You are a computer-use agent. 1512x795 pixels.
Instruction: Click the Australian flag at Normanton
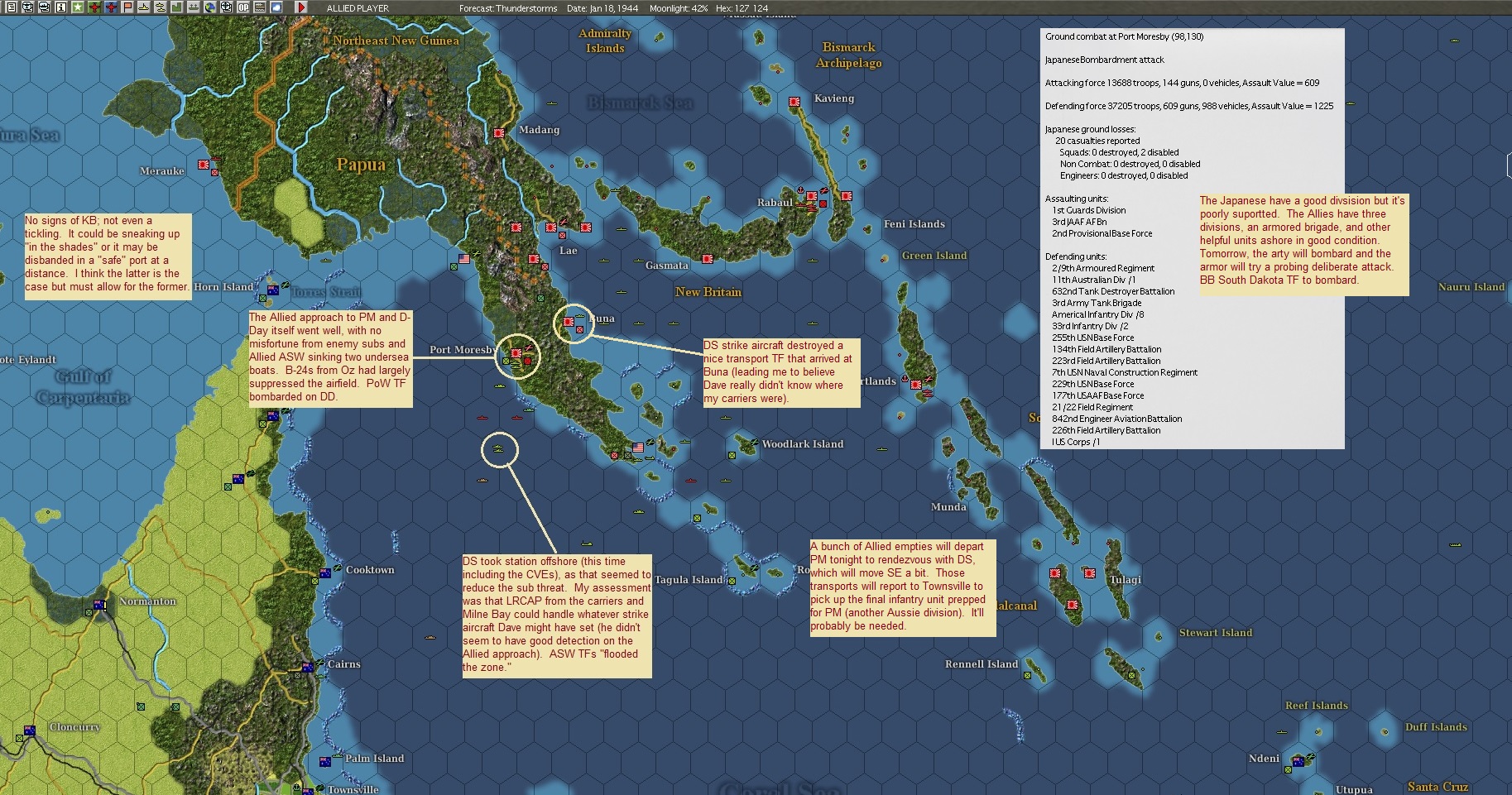click(x=99, y=605)
